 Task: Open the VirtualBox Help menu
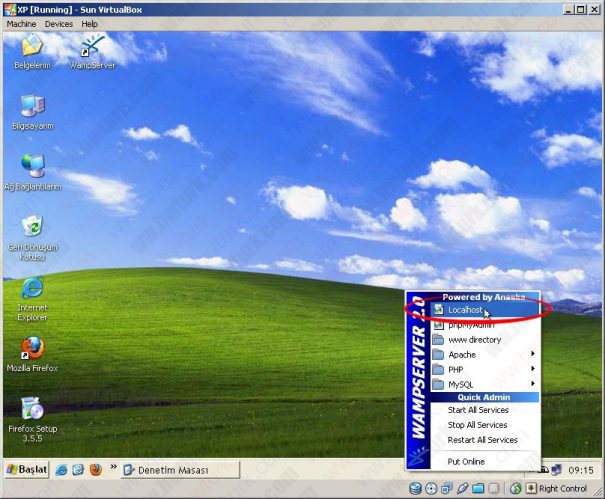pyautogui.click(x=89, y=24)
